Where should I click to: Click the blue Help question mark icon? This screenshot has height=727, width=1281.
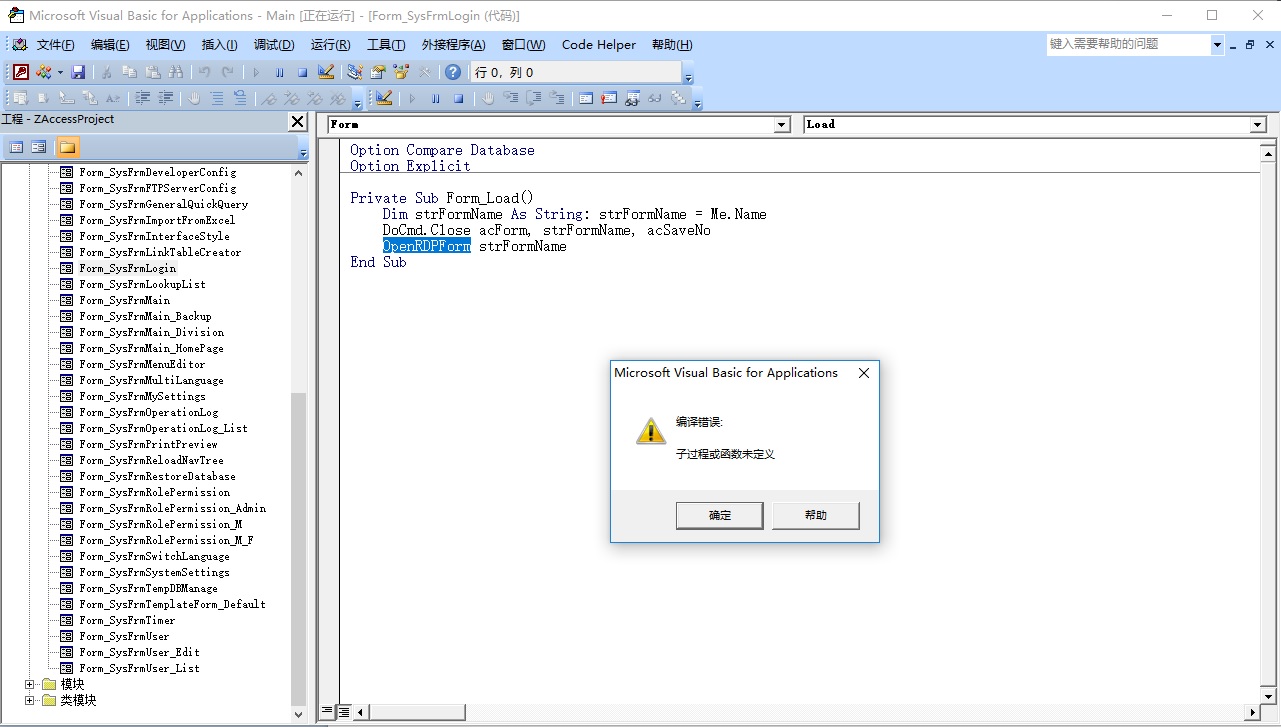point(452,72)
